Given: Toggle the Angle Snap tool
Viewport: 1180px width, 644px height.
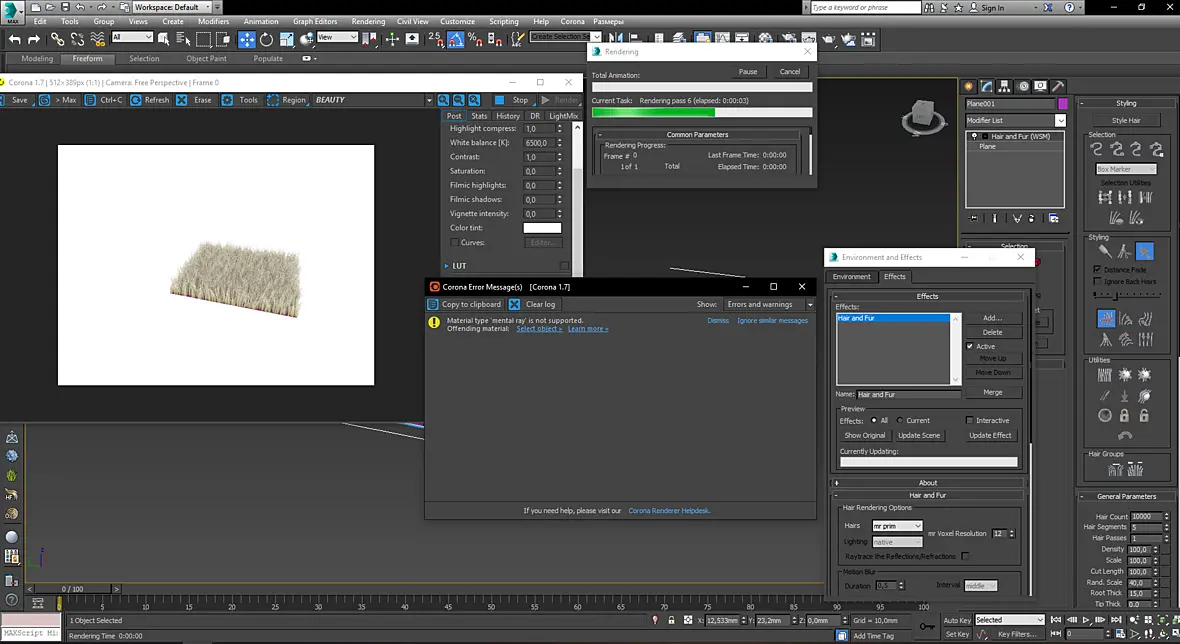Looking at the screenshot, I should click(x=455, y=39).
